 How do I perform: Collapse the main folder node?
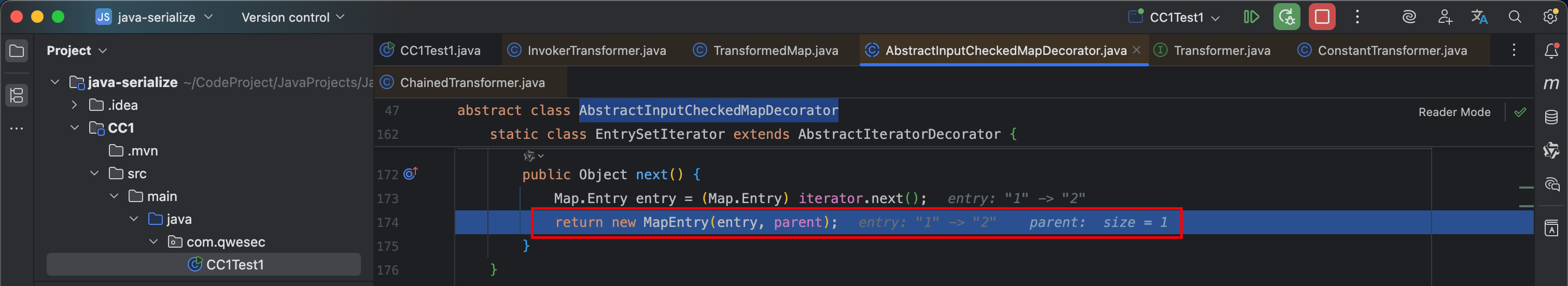(114, 196)
